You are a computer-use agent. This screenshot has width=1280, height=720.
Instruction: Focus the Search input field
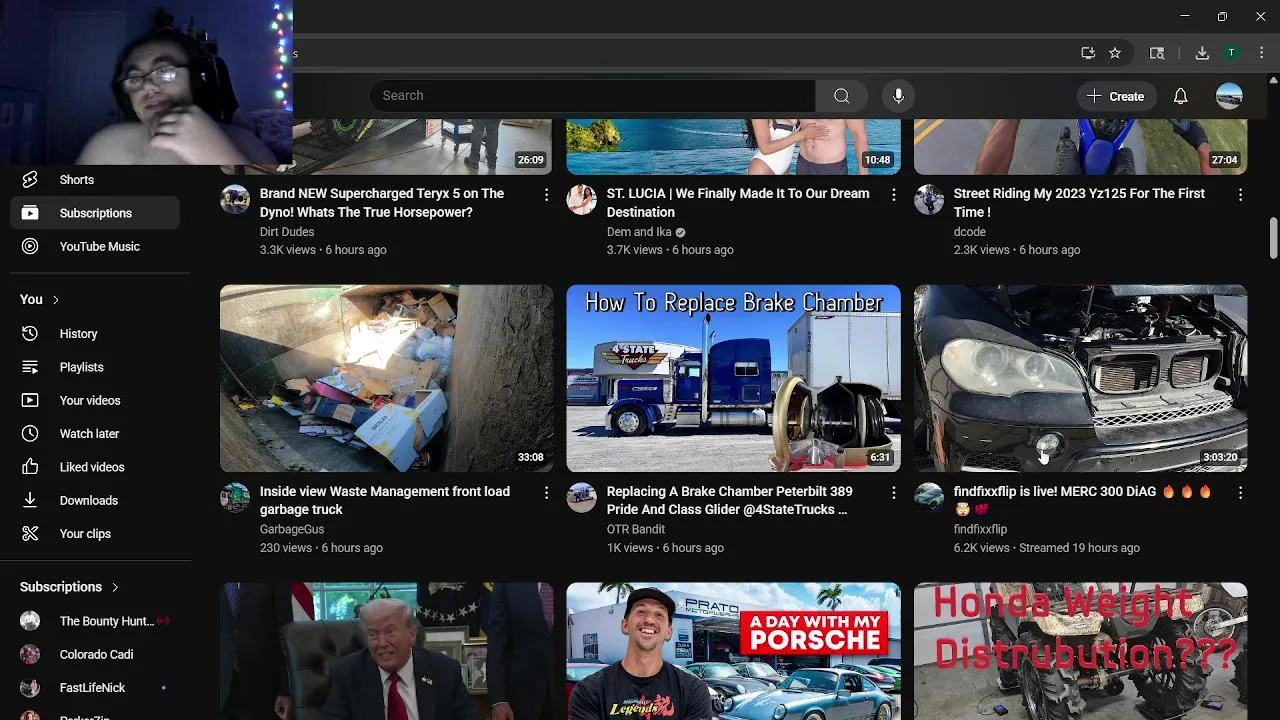click(592, 96)
